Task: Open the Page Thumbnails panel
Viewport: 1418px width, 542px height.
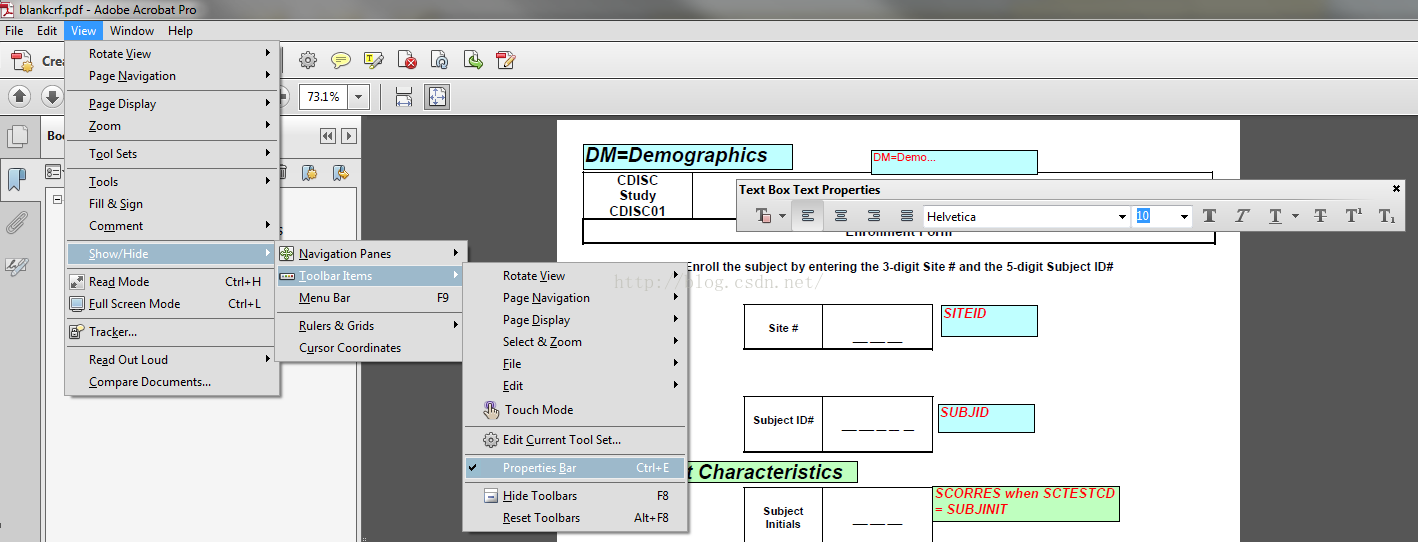Action: point(17,137)
